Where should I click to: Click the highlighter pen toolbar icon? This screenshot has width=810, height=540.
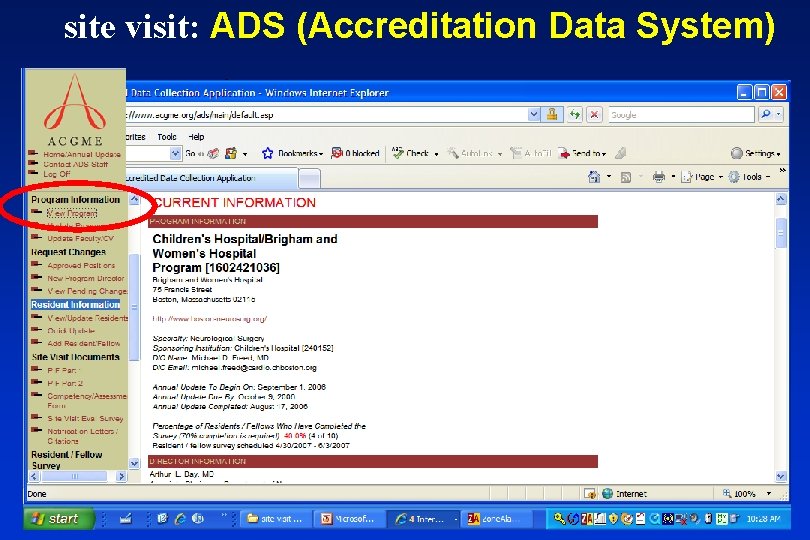pyautogui.click(x=621, y=153)
